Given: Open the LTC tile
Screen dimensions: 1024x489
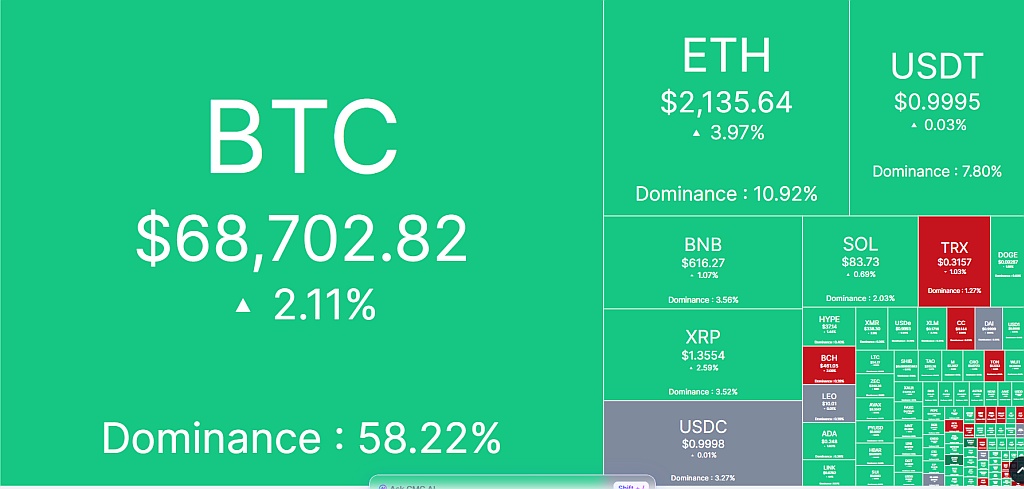Looking at the screenshot, I should 875,360.
